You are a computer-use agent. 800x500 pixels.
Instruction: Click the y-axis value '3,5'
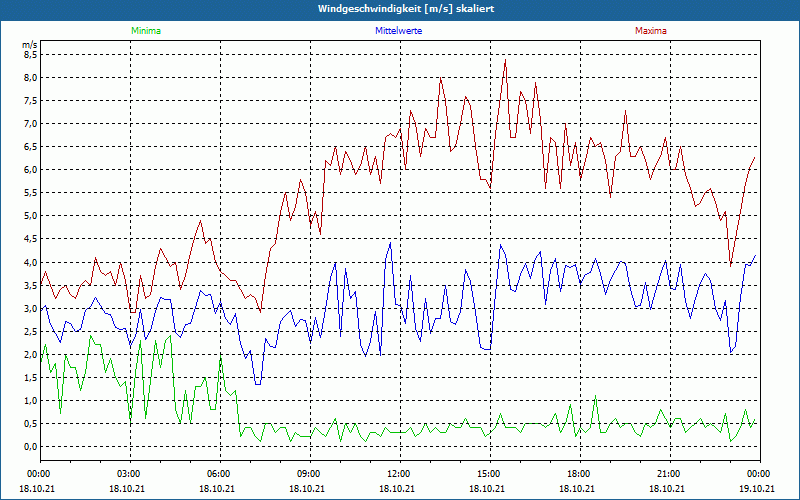(x=31, y=285)
